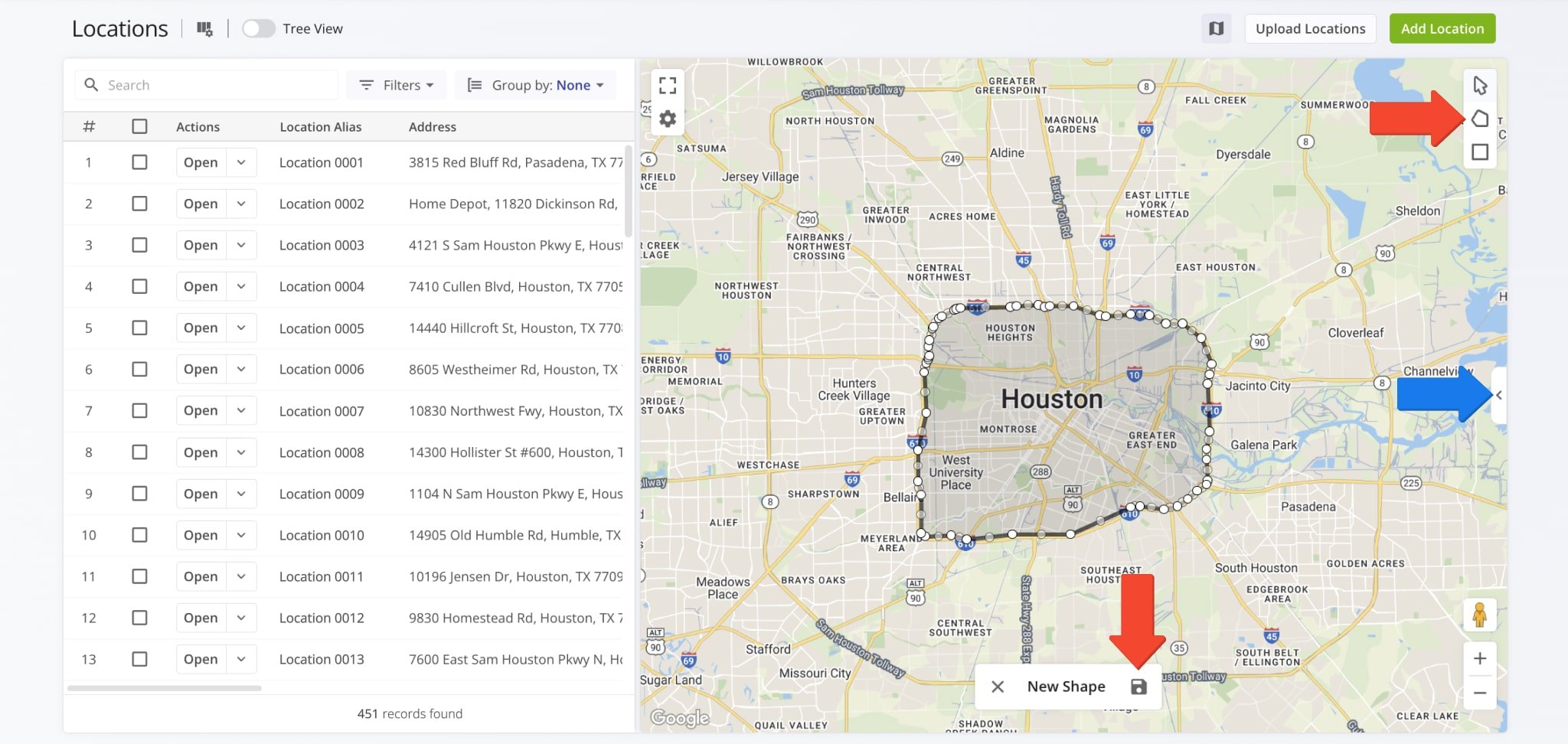Tick checkbox for Location 0003 row
This screenshot has width=1568, height=744.
[139, 245]
